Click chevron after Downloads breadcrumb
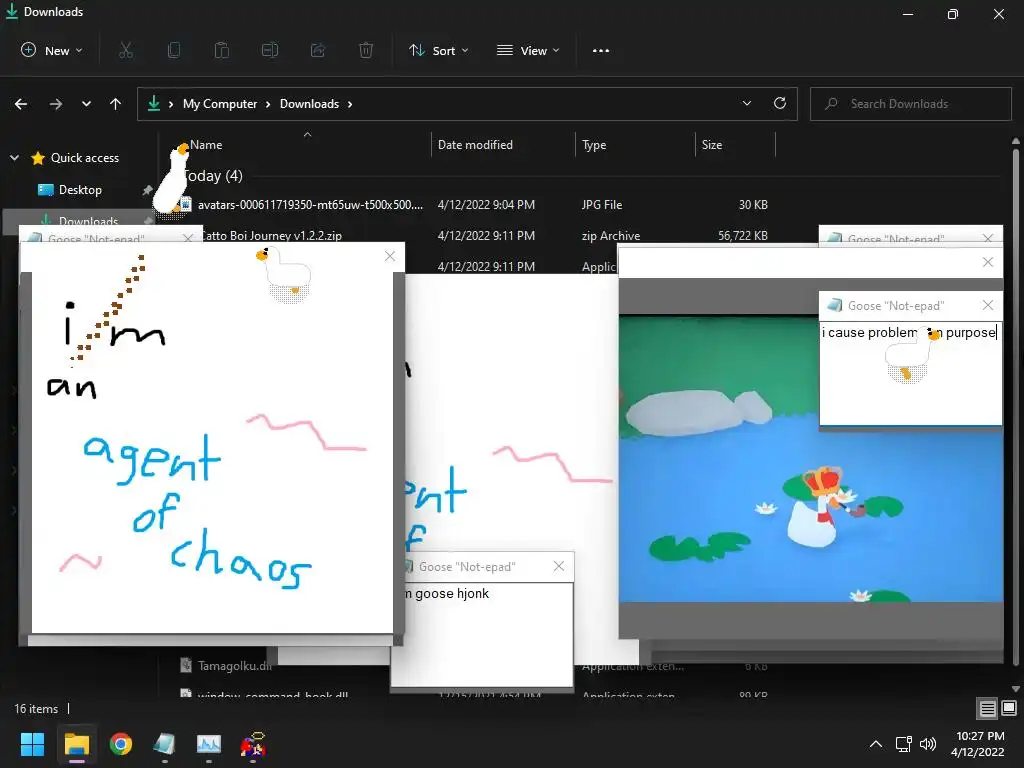 pos(350,104)
